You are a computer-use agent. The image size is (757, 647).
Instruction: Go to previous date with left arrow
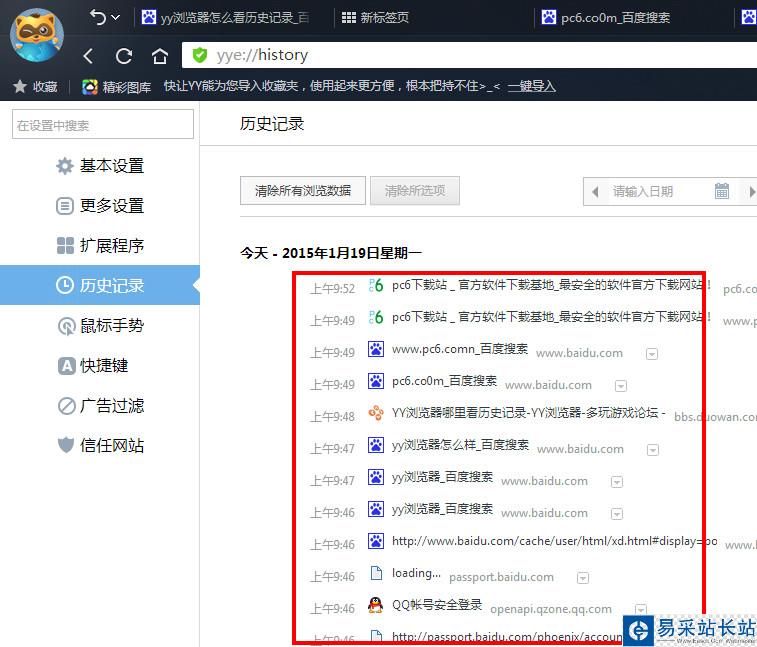point(595,192)
